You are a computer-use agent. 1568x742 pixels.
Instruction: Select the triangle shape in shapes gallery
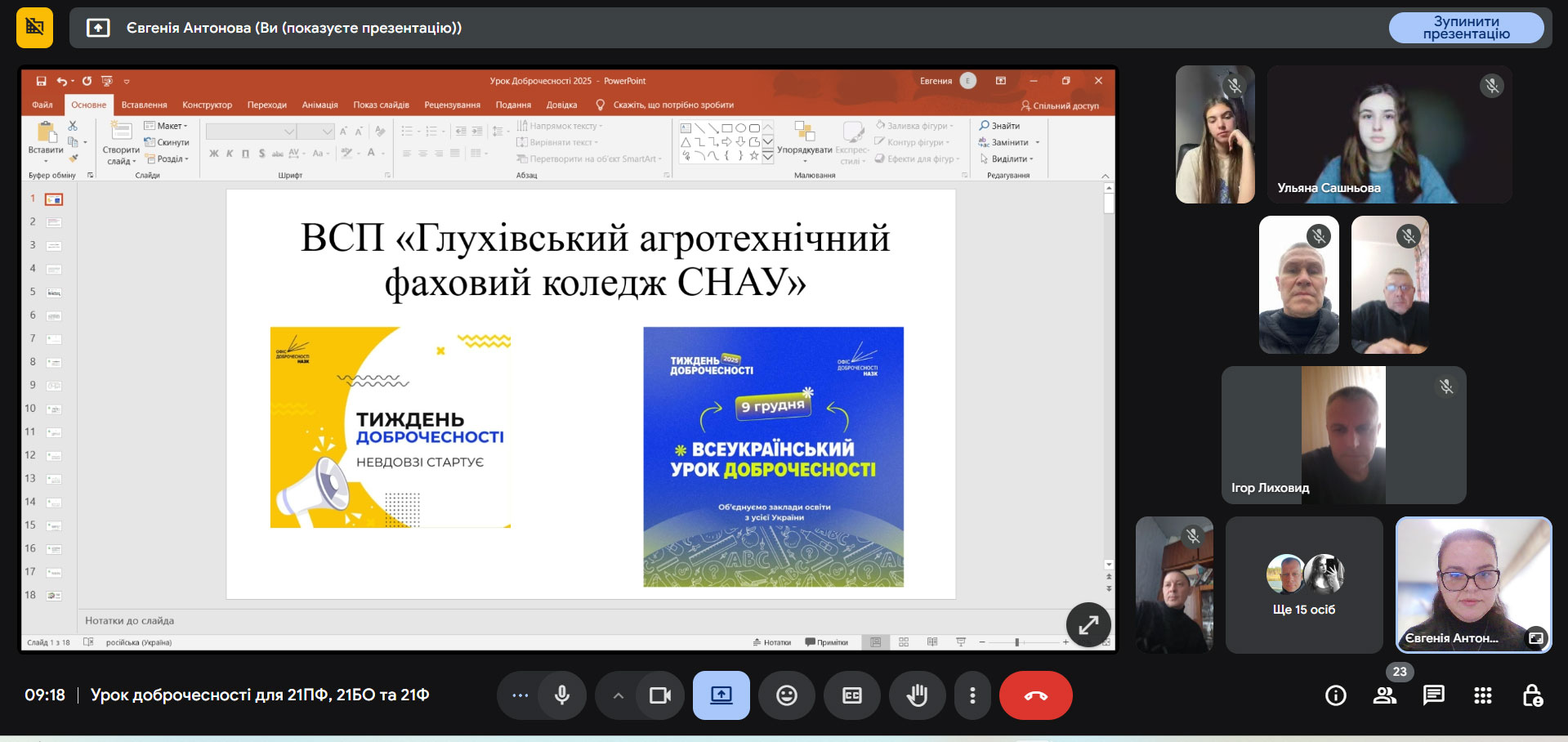coord(686,142)
